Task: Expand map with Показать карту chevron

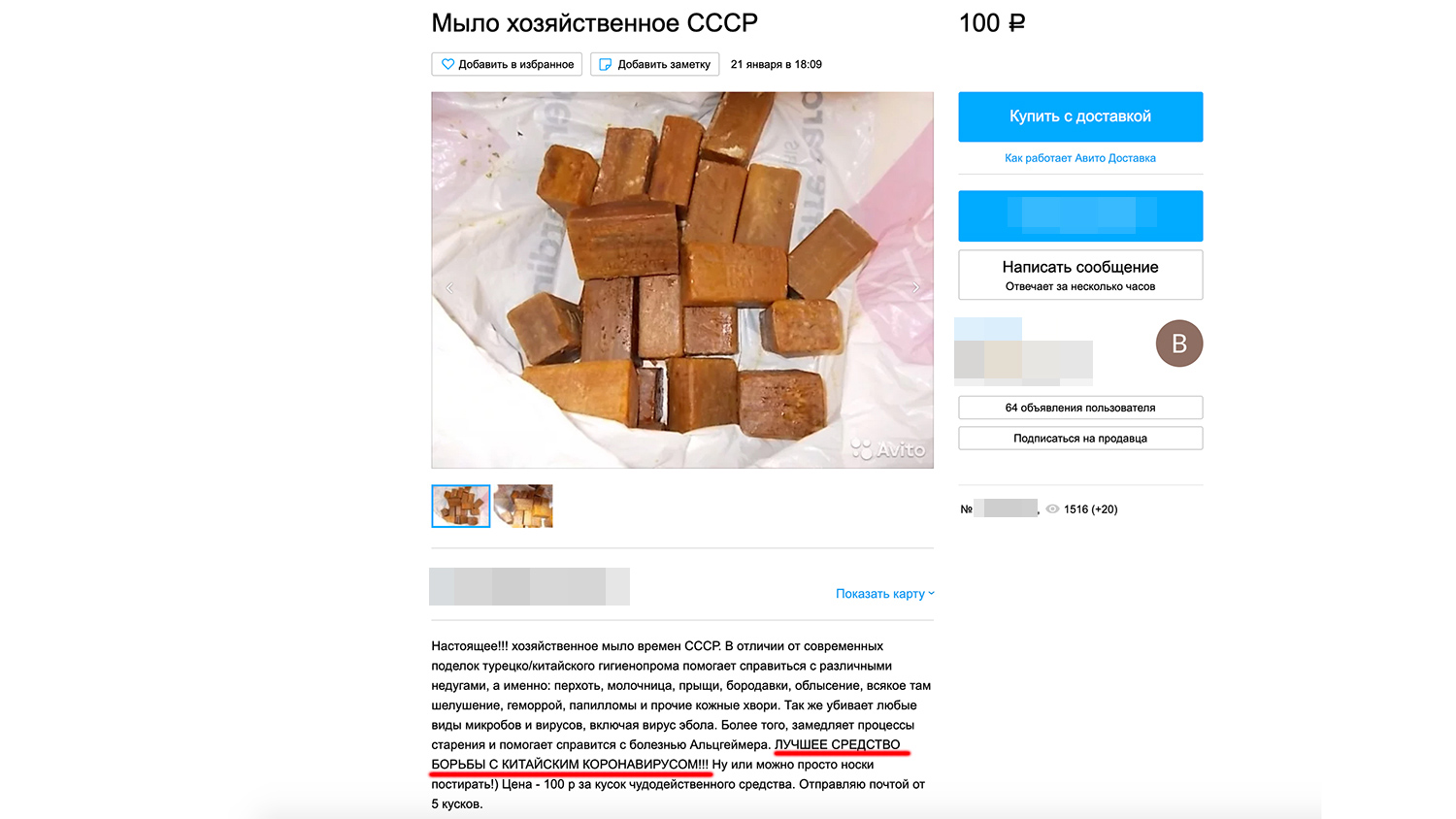Action: pos(931,593)
